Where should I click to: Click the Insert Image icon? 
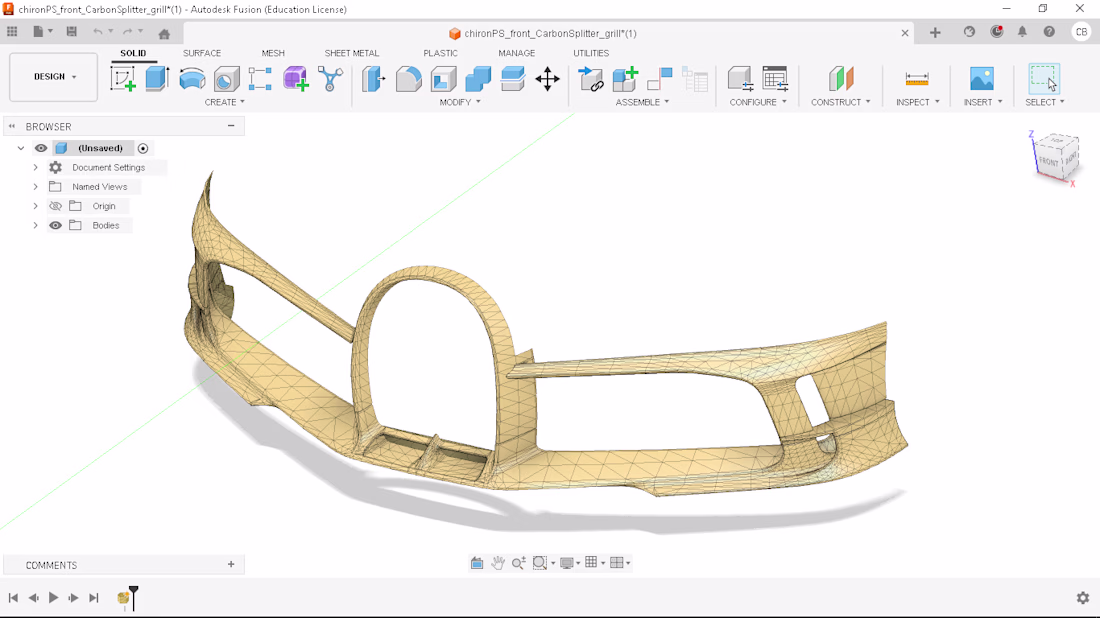pos(981,79)
